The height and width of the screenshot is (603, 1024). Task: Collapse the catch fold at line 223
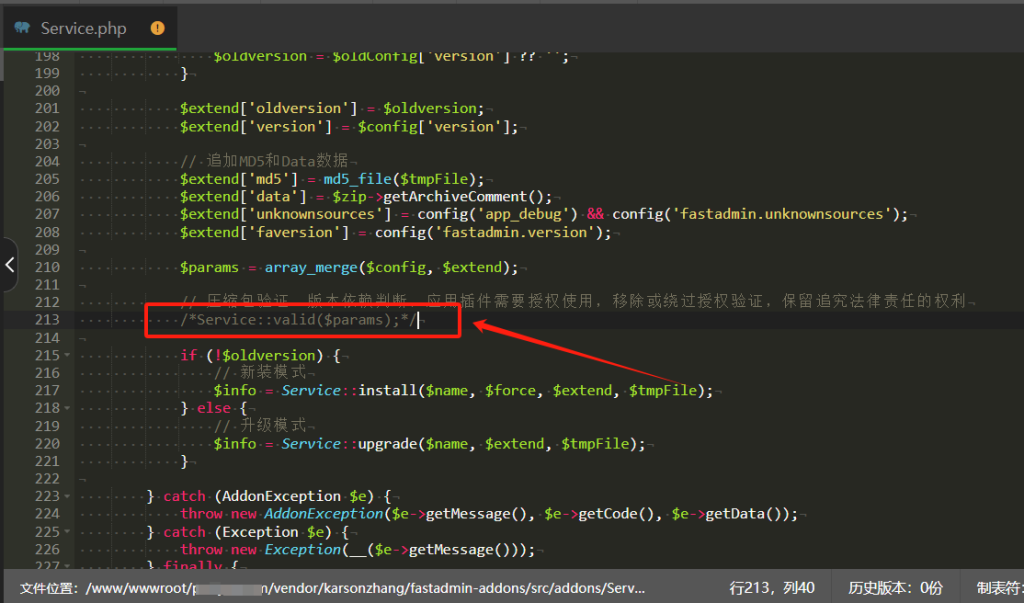click(67, 497)
